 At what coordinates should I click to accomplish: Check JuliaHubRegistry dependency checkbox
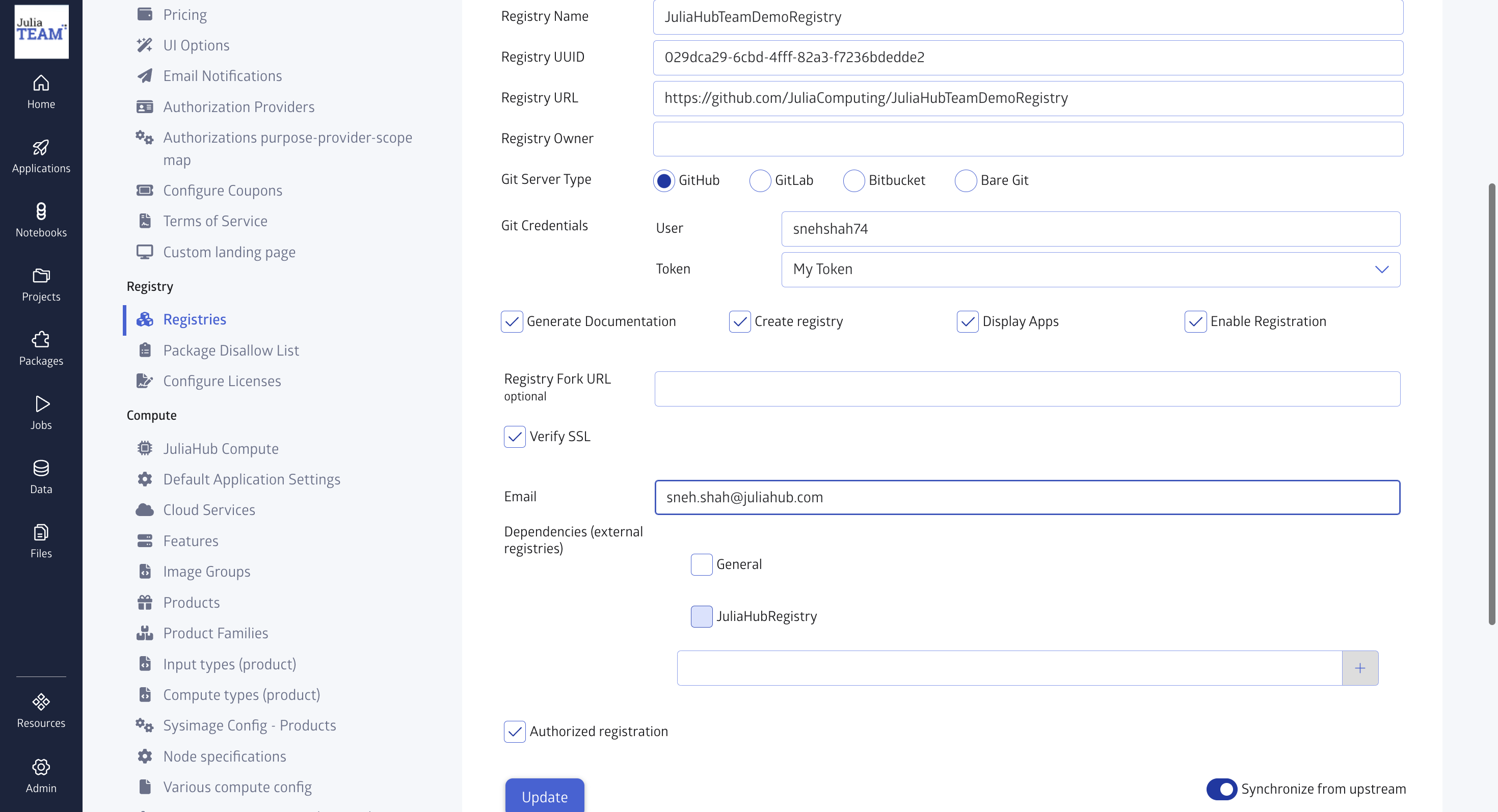tap(701, 617)
